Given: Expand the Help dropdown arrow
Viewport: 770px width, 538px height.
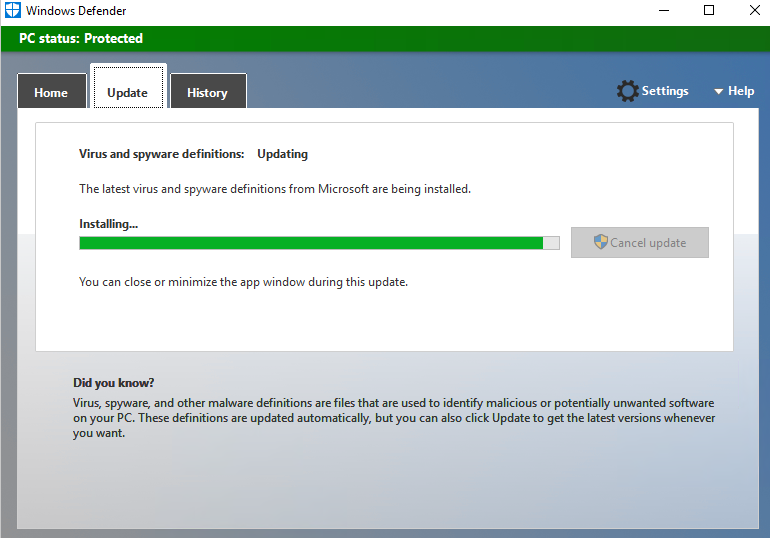Looking at the screenshot, I should tap(718, 91).
